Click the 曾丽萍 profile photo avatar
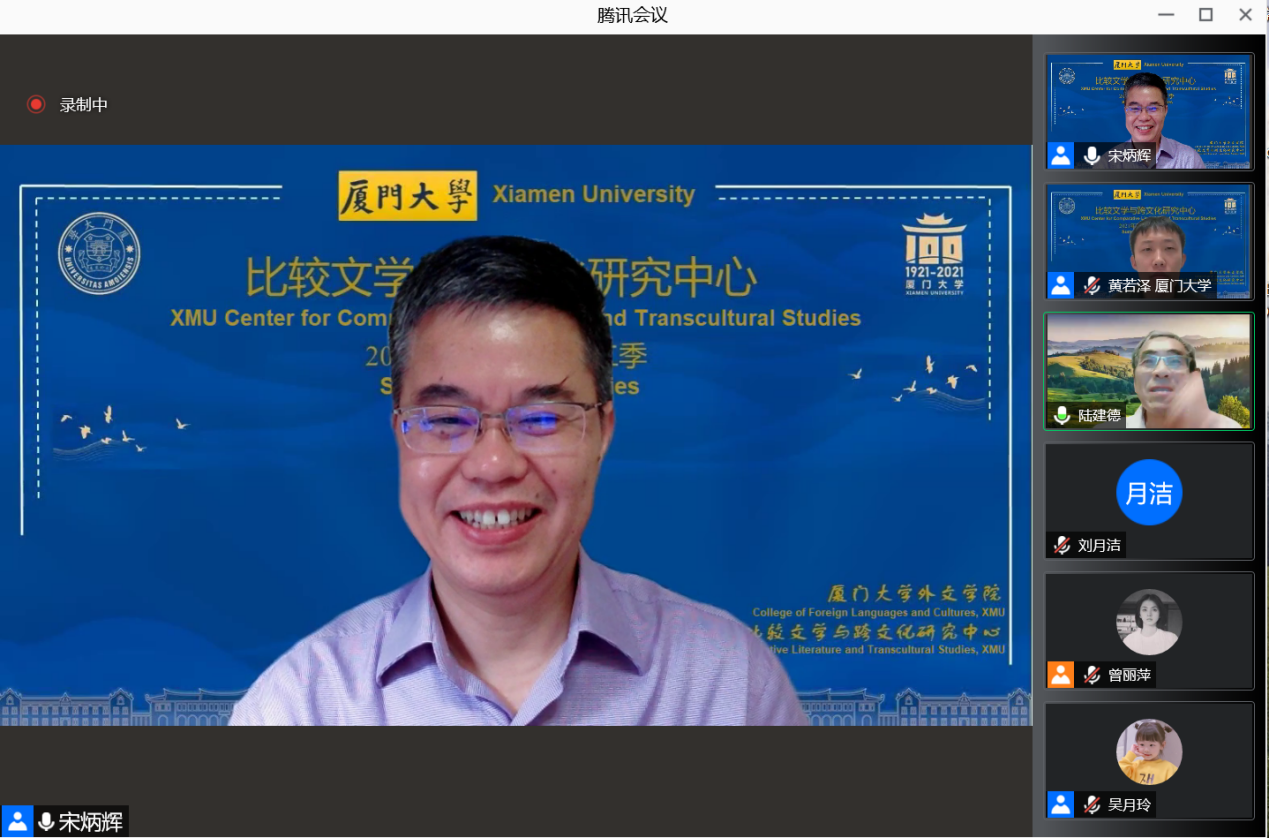The width and height of the screenshot is (1269, 838). tap(1149, 622)
